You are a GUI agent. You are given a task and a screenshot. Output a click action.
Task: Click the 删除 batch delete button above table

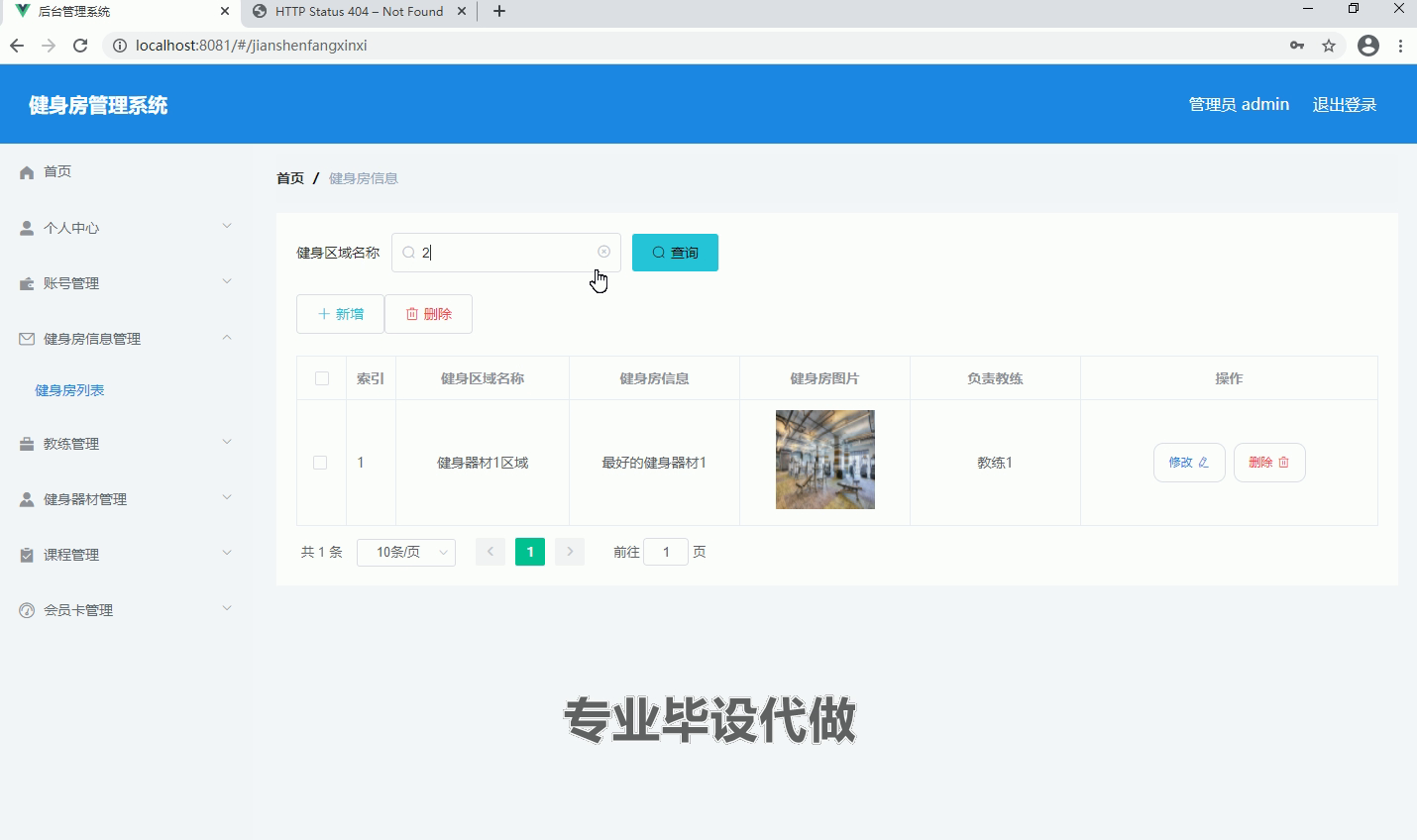tap(428, 314)
